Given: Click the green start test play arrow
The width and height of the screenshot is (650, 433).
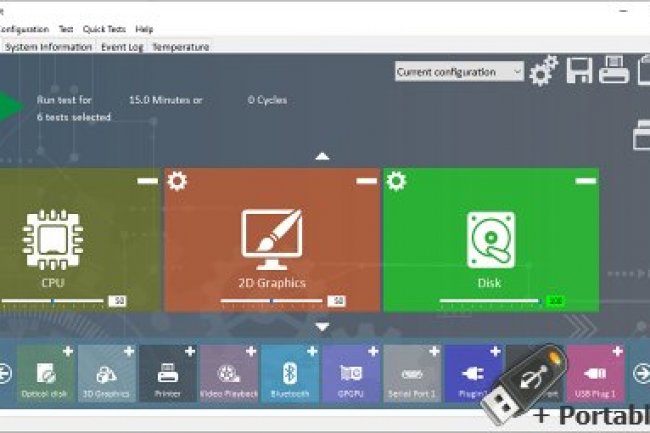Looking at the screenshot, I should [10, 106].
